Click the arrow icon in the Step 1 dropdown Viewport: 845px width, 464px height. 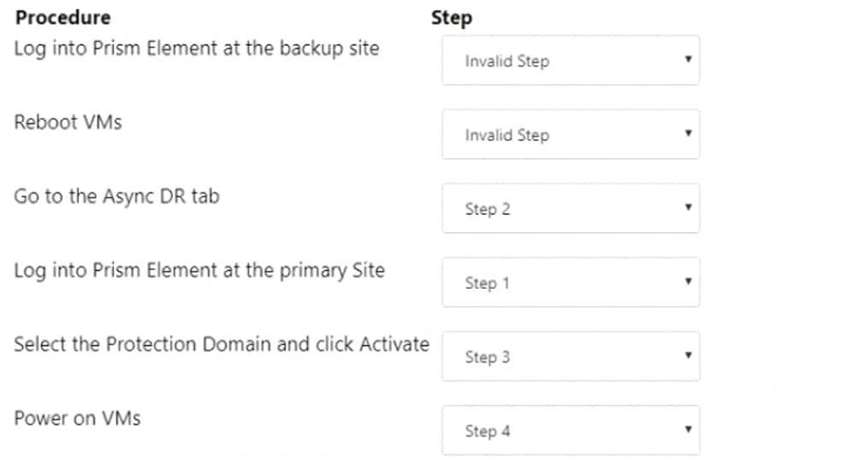coord(688,281)
